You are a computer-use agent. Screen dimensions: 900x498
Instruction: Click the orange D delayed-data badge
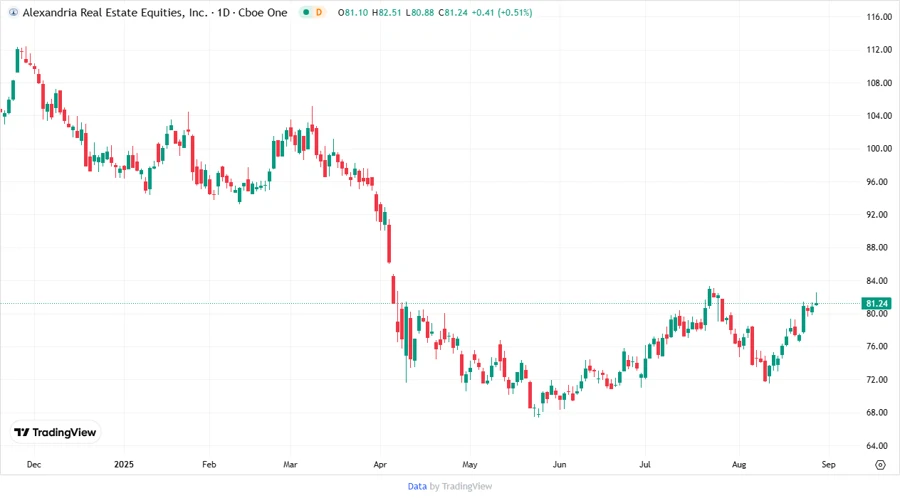[x=320, y=12]
